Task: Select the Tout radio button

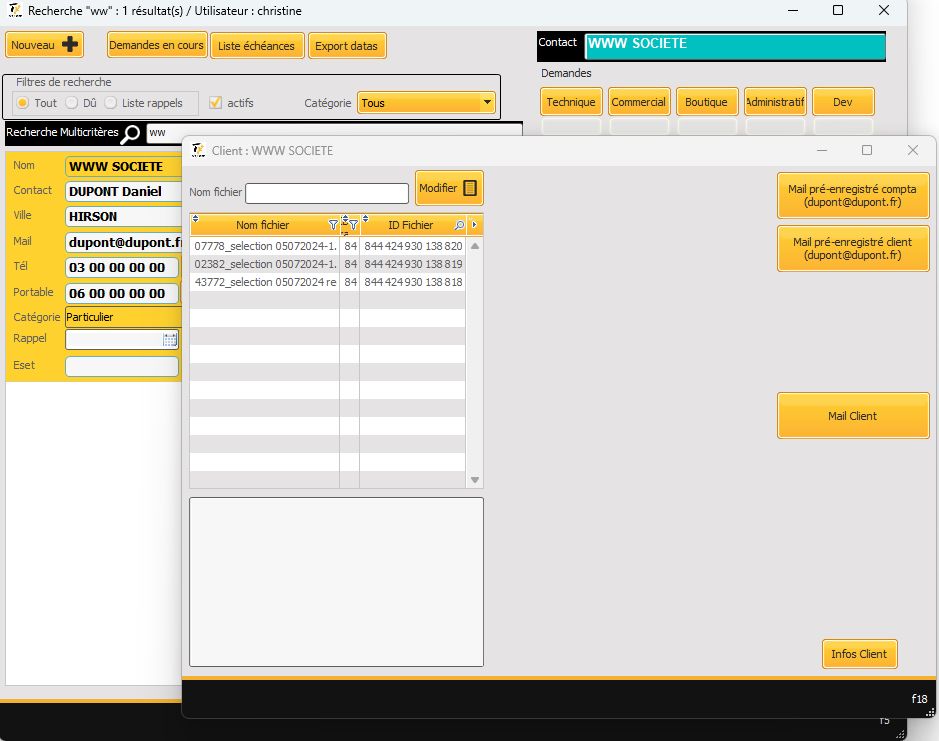Action: pos(23,103)
